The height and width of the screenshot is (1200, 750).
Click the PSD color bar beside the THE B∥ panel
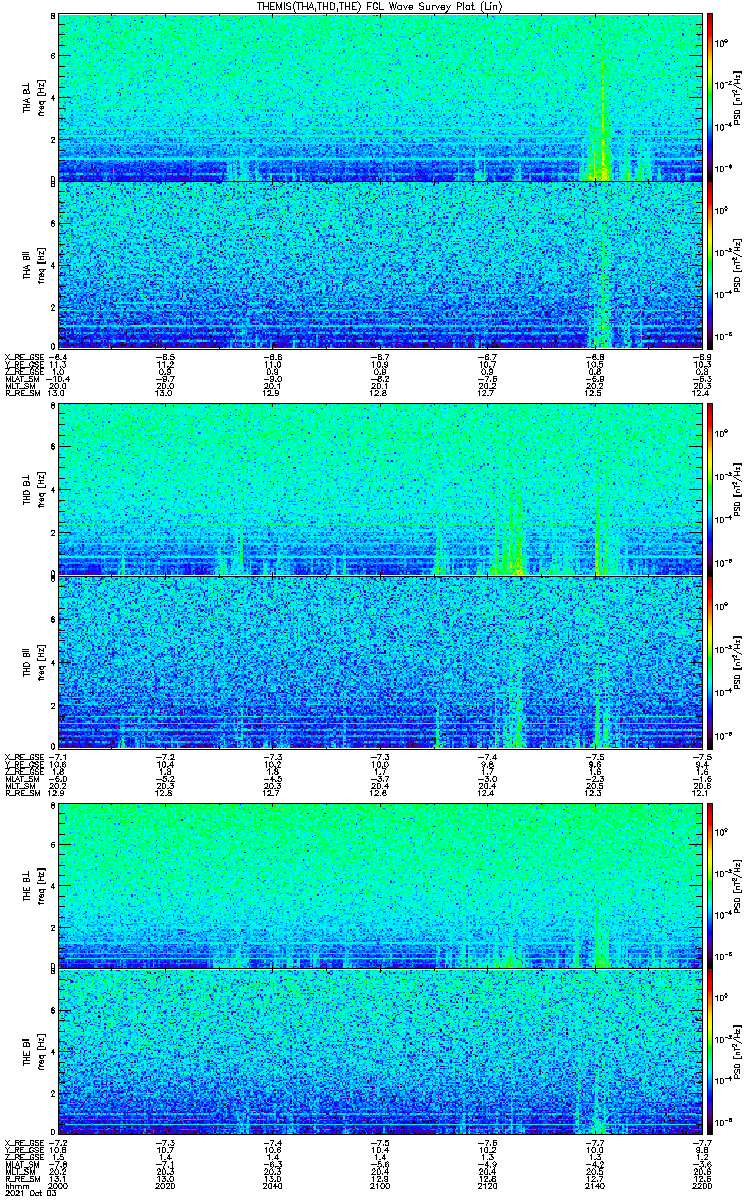coord(710,1053)
